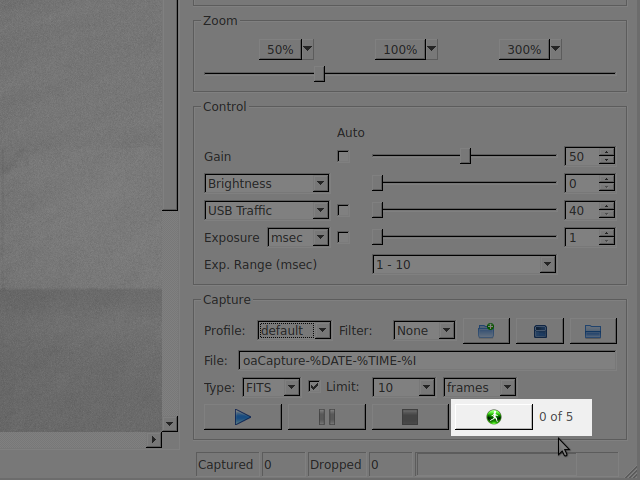Click the Captured status label

pos(227,464)
